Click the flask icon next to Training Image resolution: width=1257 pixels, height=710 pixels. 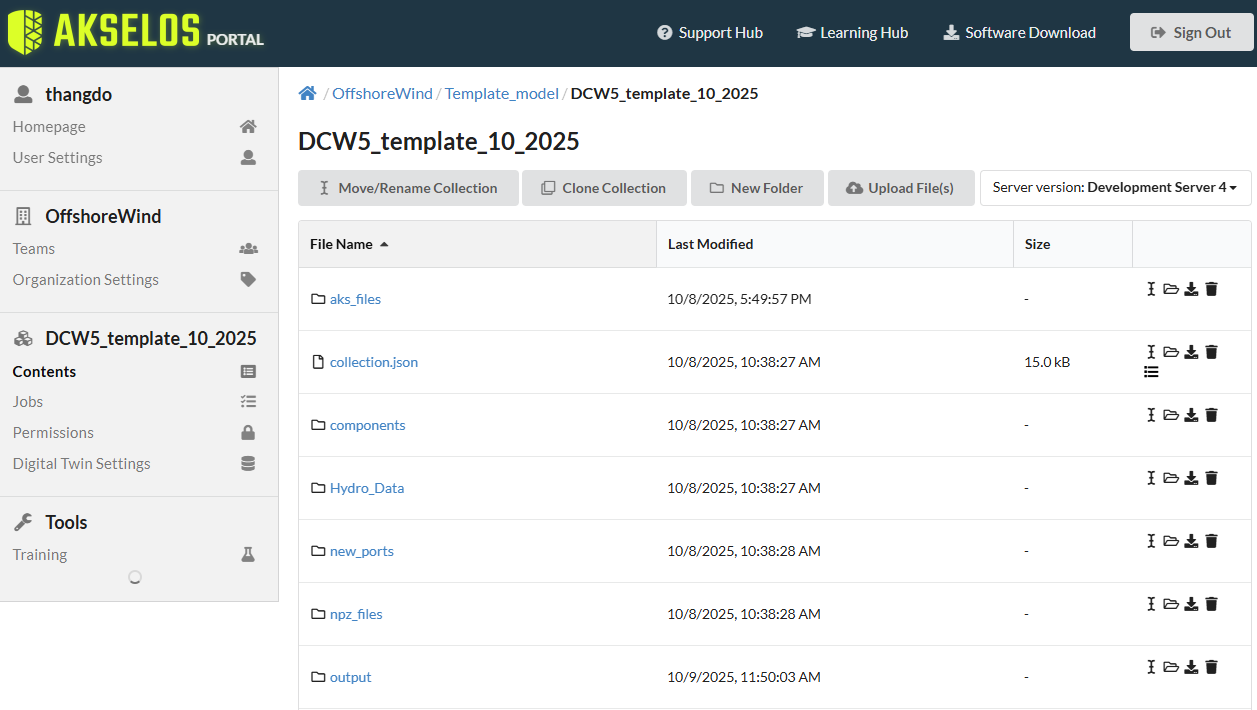point(248,554)
